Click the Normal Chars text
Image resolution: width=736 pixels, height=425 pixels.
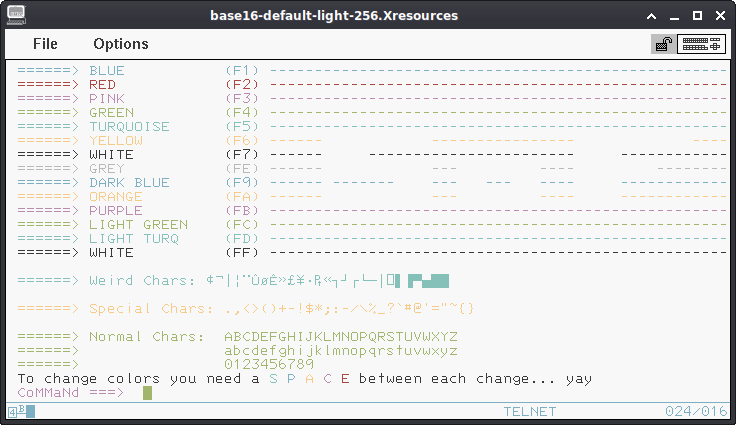[x=146, y=337]
